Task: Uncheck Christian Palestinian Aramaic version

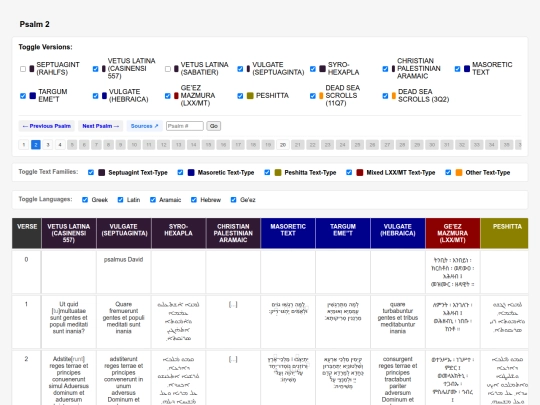Action: click(385, 69)
